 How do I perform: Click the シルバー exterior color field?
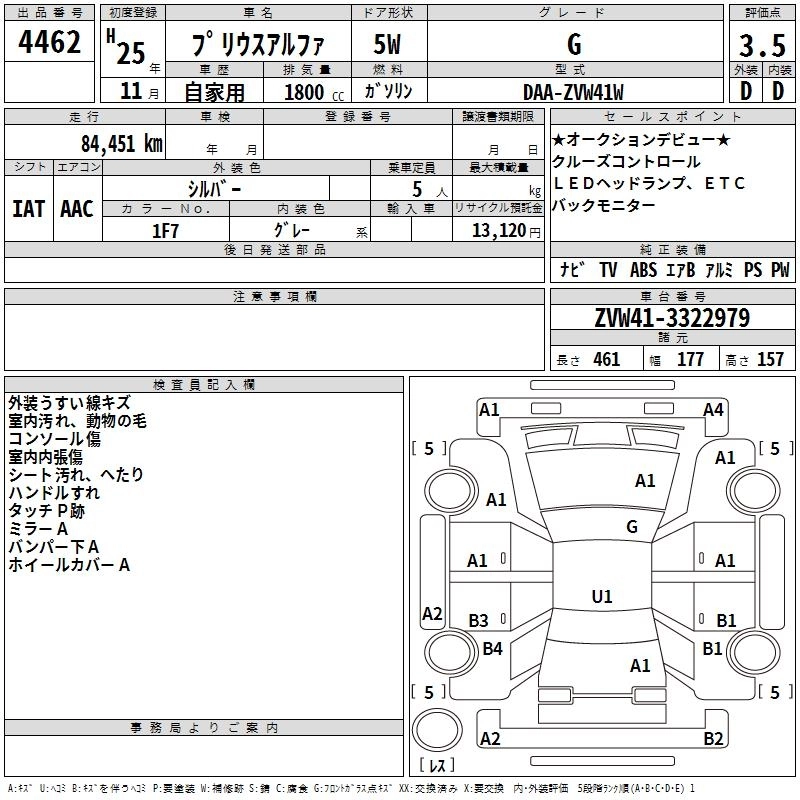tap(214, 188)
